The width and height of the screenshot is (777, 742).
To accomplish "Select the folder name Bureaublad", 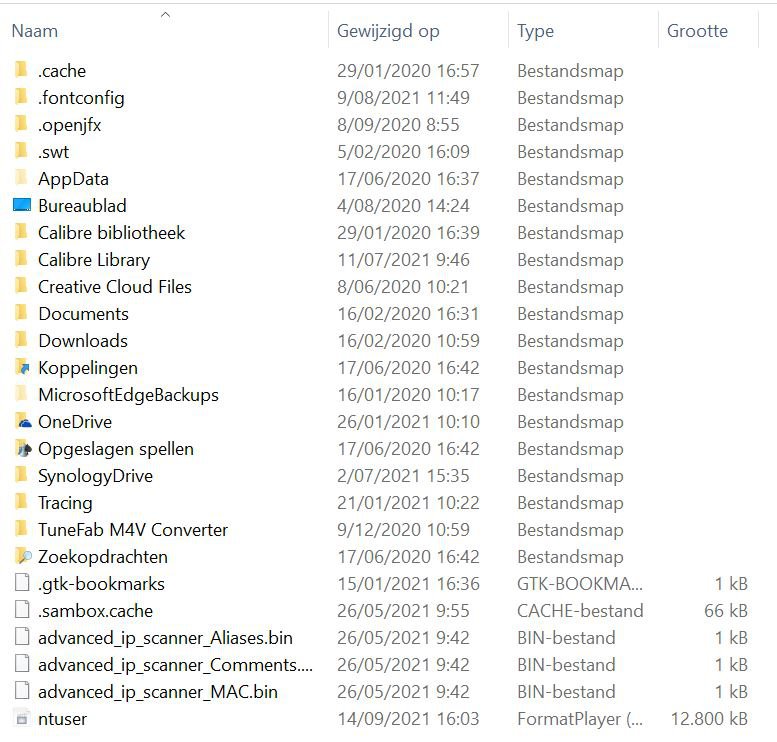I will [82, 206].
